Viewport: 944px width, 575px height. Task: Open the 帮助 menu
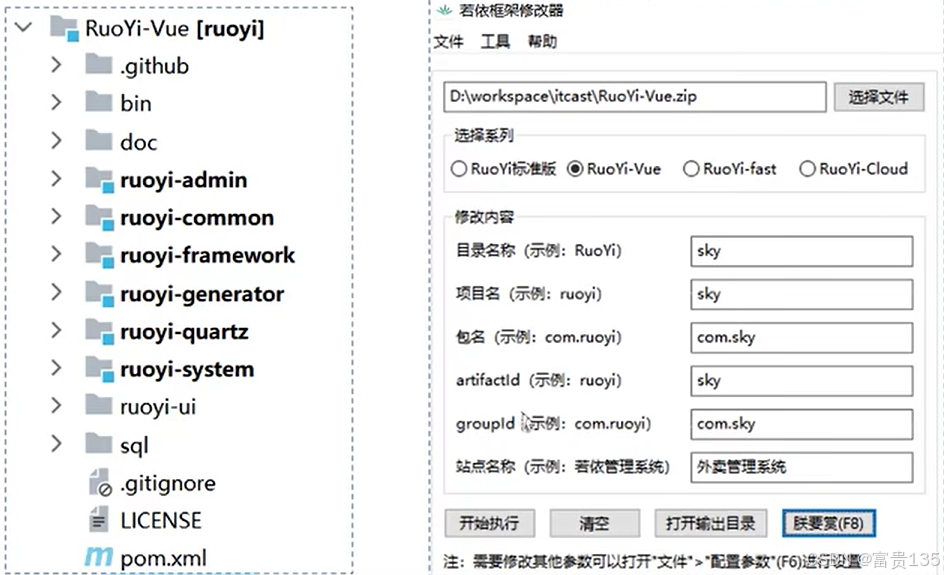tap(542, 42)
